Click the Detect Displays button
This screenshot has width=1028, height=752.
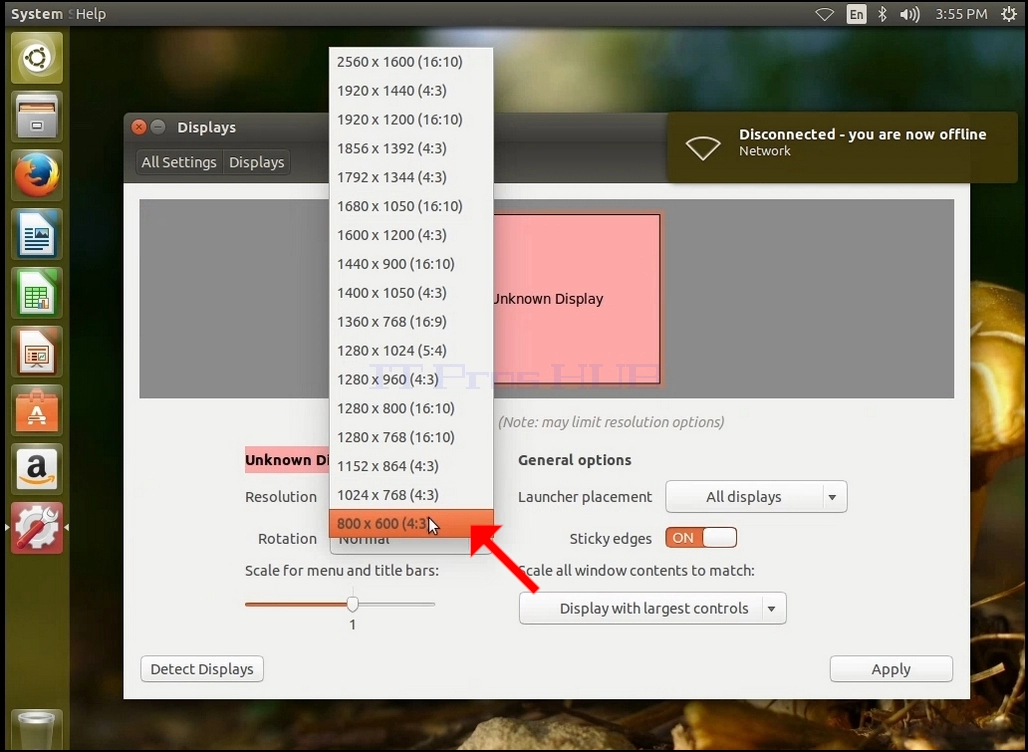tap(202, 669)
